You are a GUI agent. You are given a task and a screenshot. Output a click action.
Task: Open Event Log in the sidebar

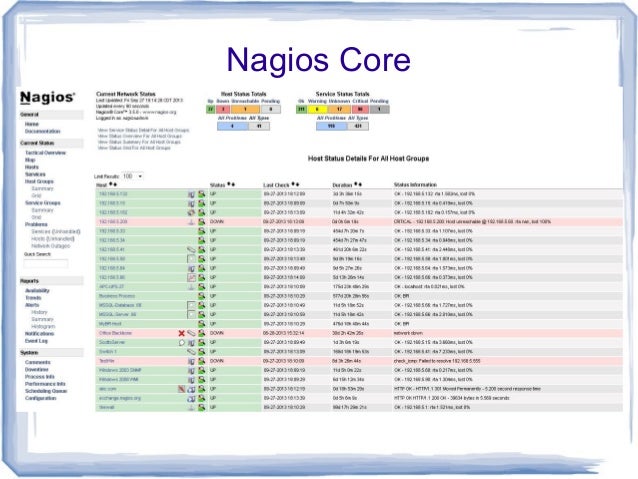click(37, 341)
